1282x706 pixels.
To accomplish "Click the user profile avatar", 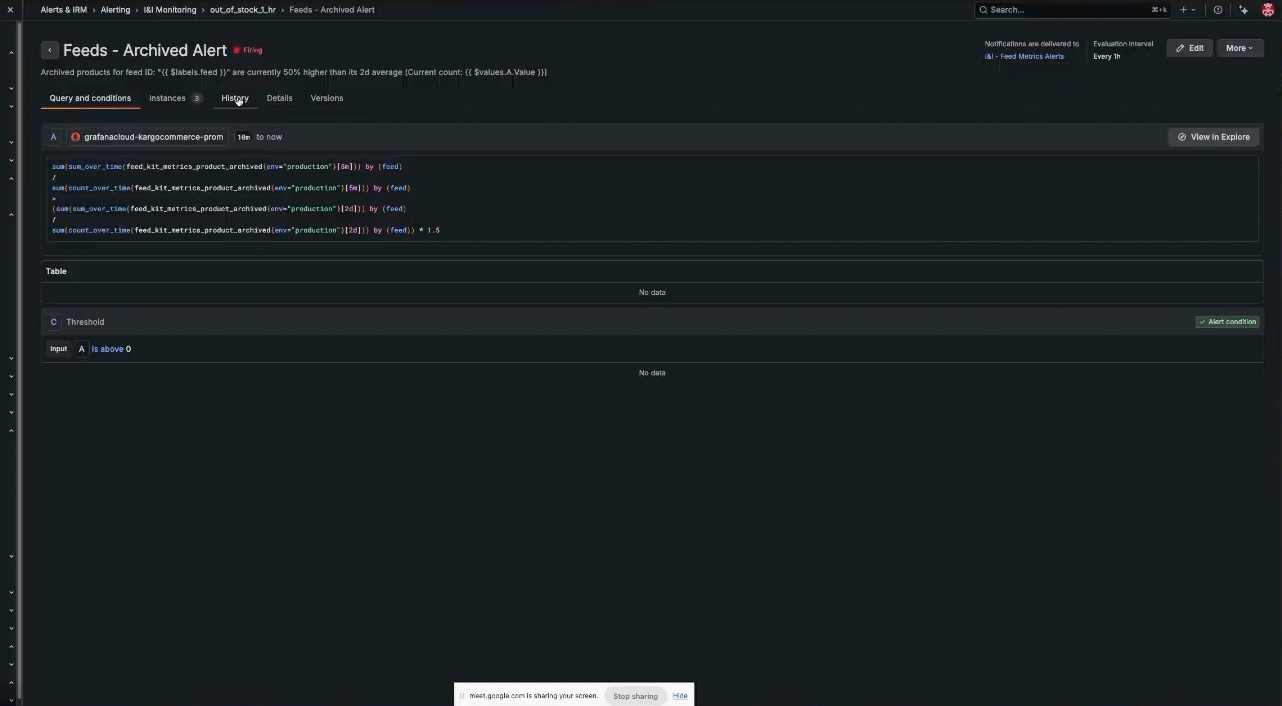I will tap(1267, 9).
